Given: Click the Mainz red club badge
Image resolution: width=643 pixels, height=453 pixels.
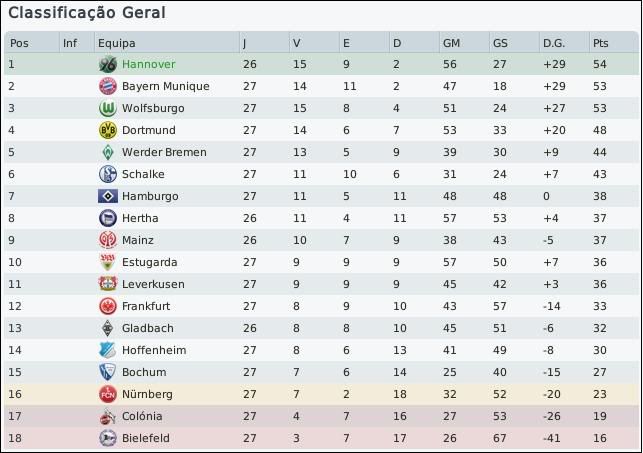Looking at the screenshot, I should [x=108, y=240].
